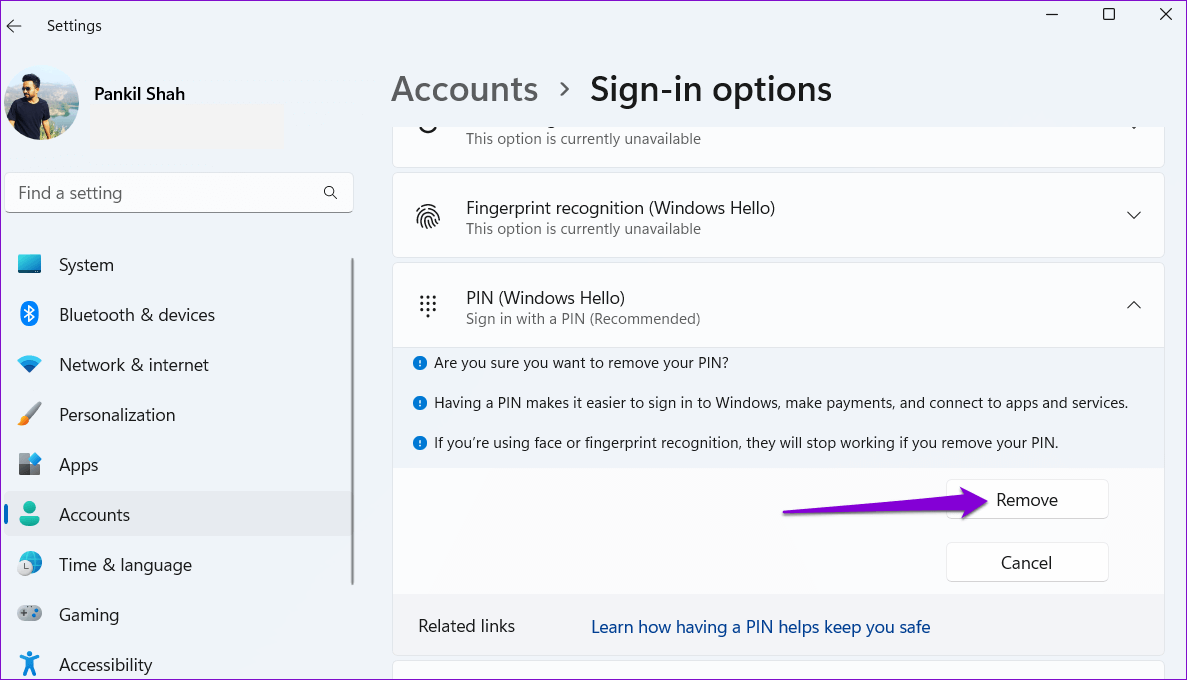Click the Personalization paintbrush icon
The height and width of the screenshot is (680, 1187).
pos(30,414)
